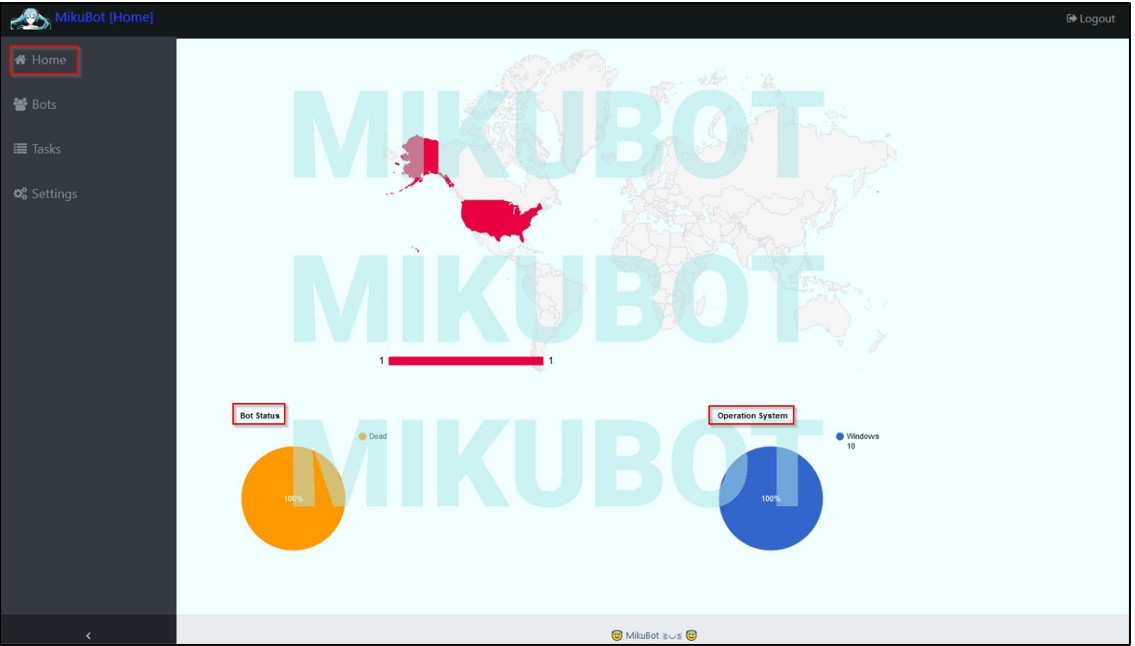The height and width of the screenshot is (646, 1135).
Task: Click the orange Bot Status pie chart
Action: tap(292, 497)
